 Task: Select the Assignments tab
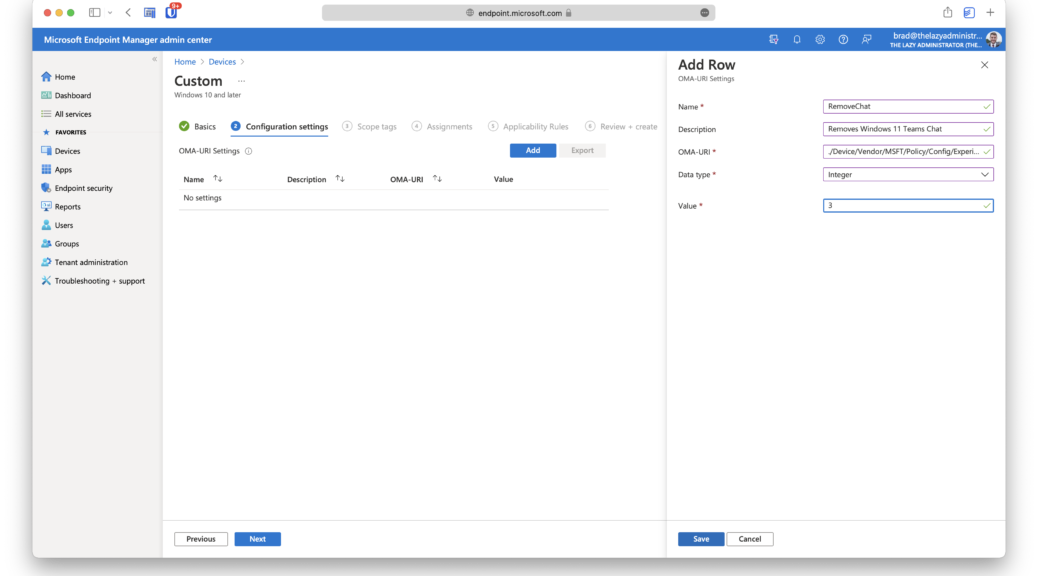442,126
